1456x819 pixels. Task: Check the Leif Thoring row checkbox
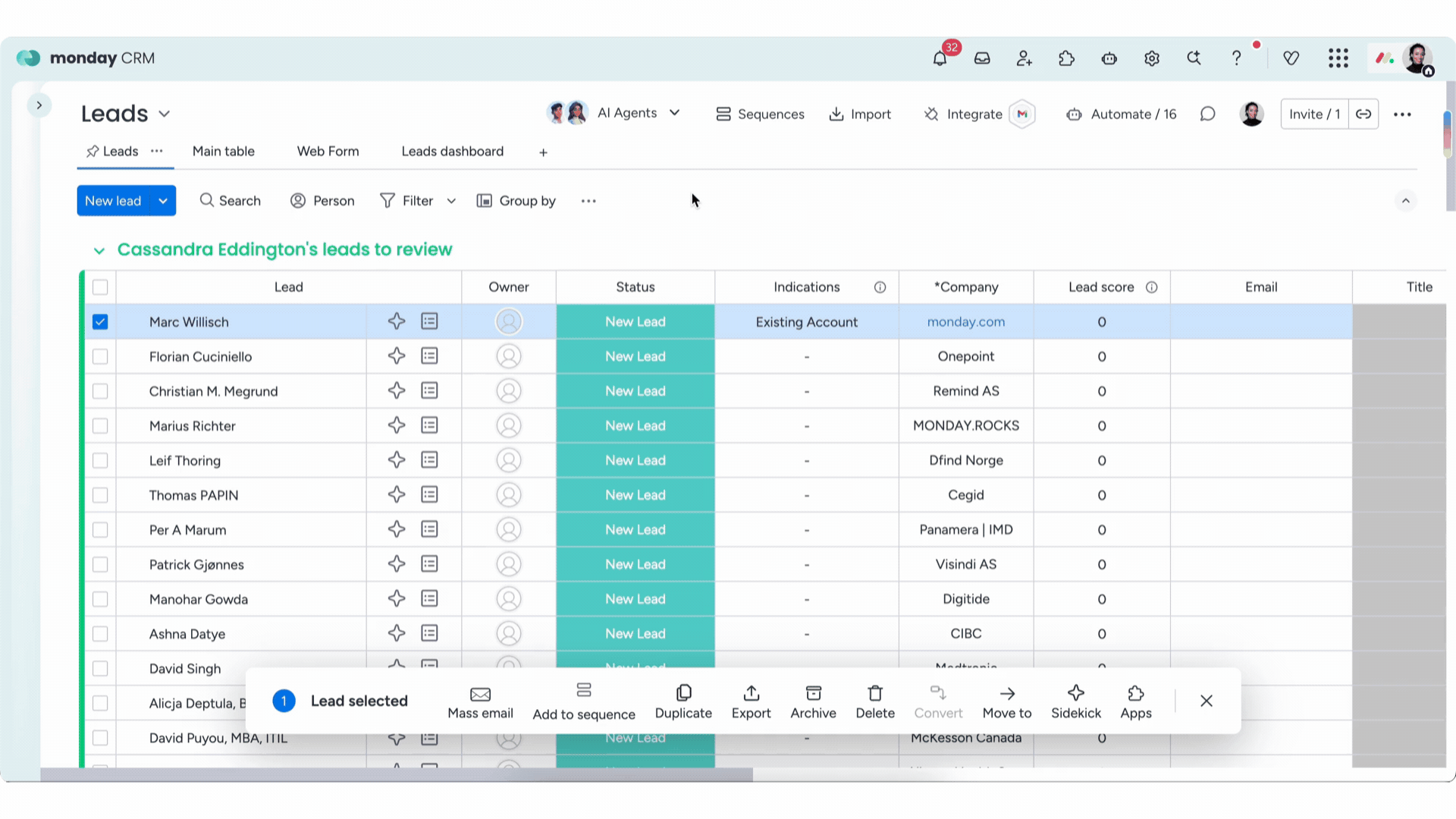click(x=100, y=460)
